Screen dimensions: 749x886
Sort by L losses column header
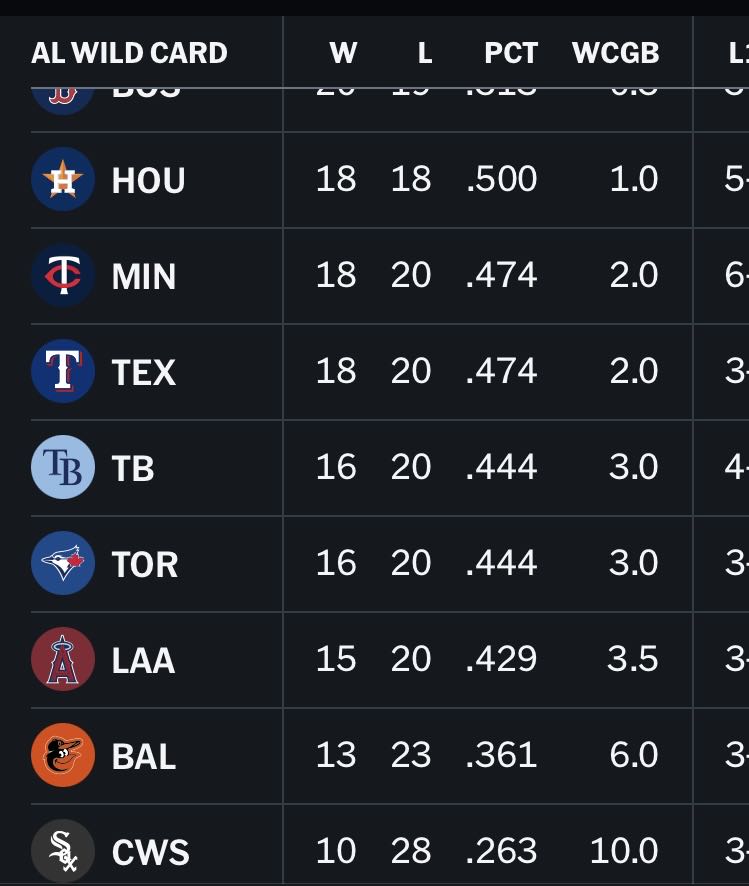click(425, 53)
